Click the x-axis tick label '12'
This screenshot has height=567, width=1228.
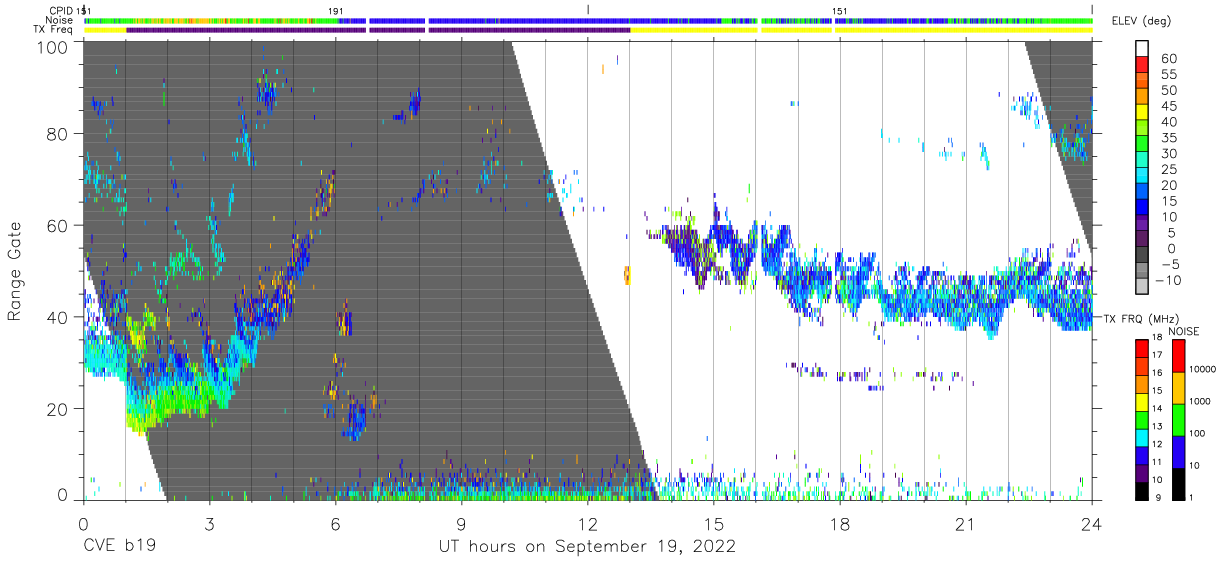tap(587, 524)
